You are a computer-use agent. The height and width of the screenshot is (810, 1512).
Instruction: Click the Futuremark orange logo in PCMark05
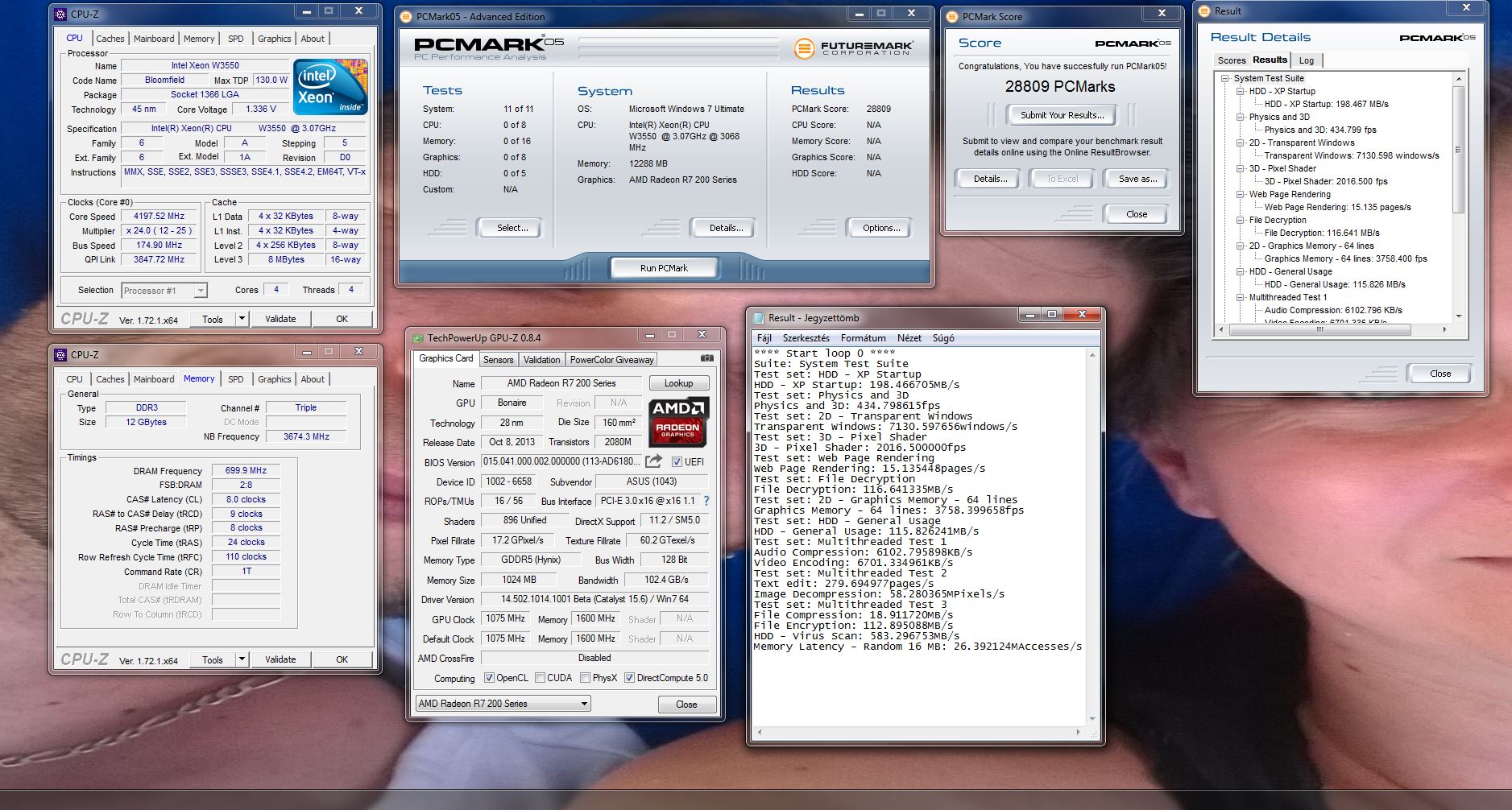[x=804, y=48]
